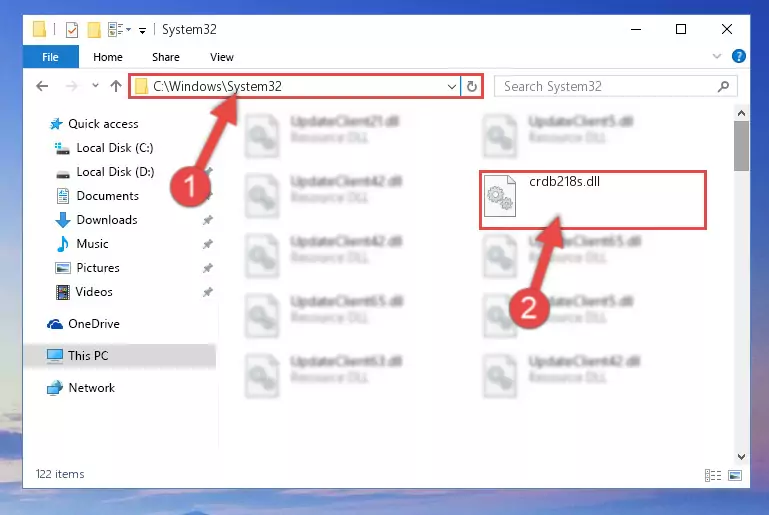769x515 pixels.
Task: Select OneDrive in the navigation pane
Action: [x=94, y=324]
